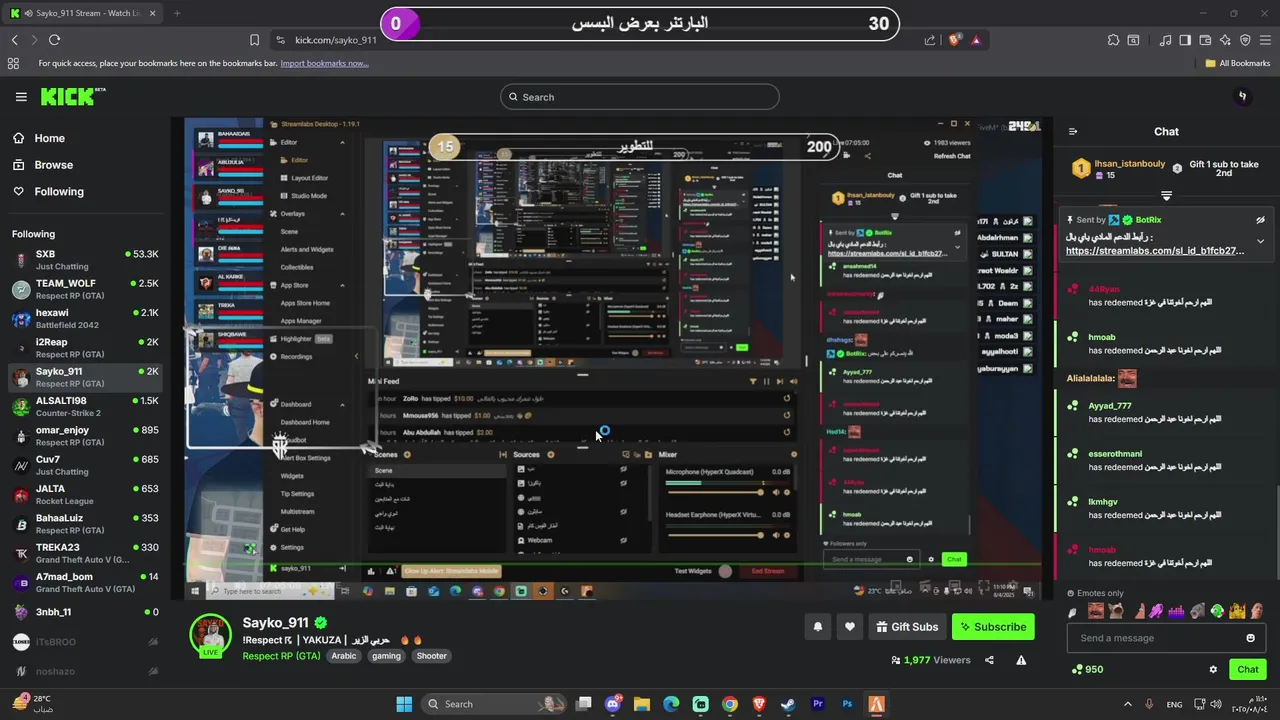Open the Kick hamburger side menu

pyautogui.click(x=21, y=97)
